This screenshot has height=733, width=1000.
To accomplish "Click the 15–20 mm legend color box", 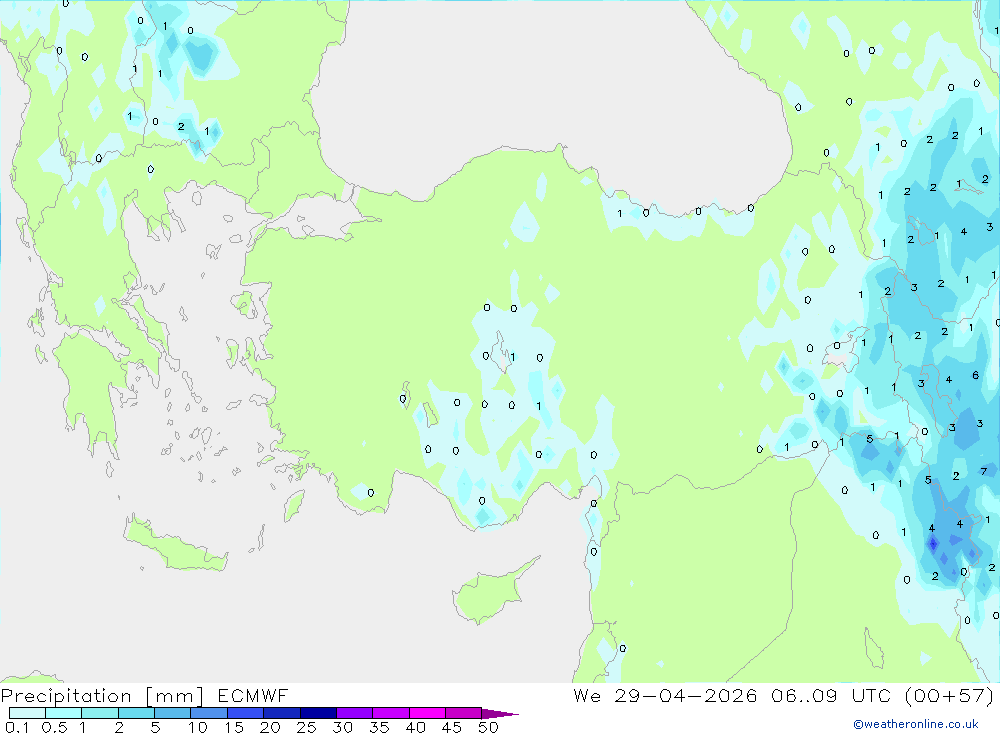I will 245,713.
